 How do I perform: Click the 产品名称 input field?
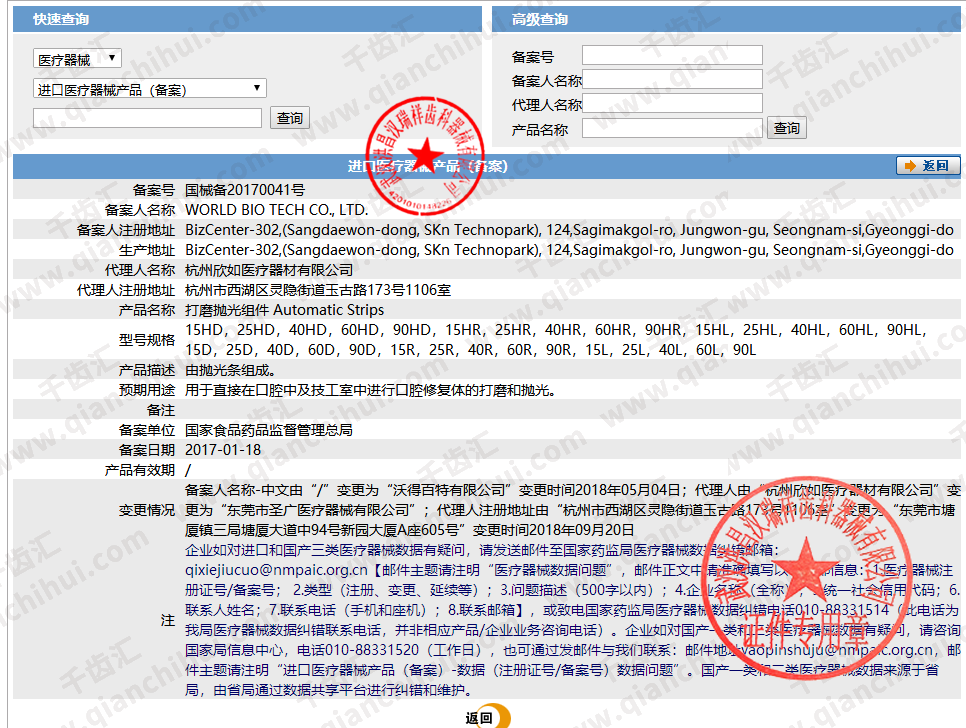pyautogui.click(x=672, y=128)
